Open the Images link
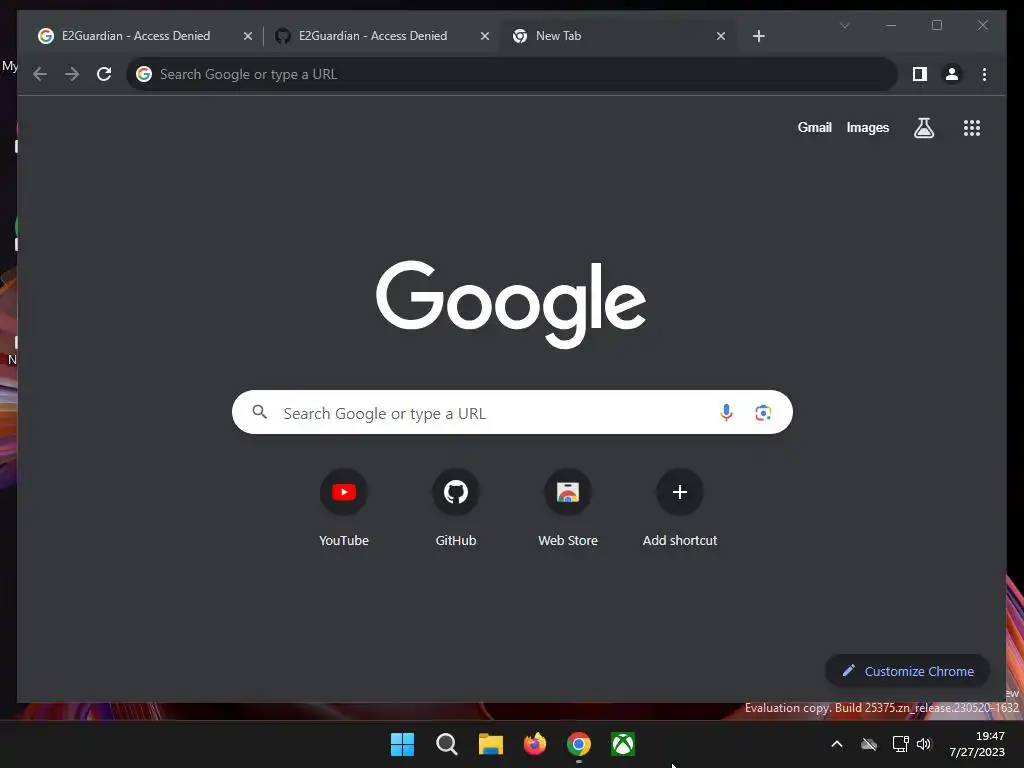Screen dimensions: 1024x768 click(867, 128)
